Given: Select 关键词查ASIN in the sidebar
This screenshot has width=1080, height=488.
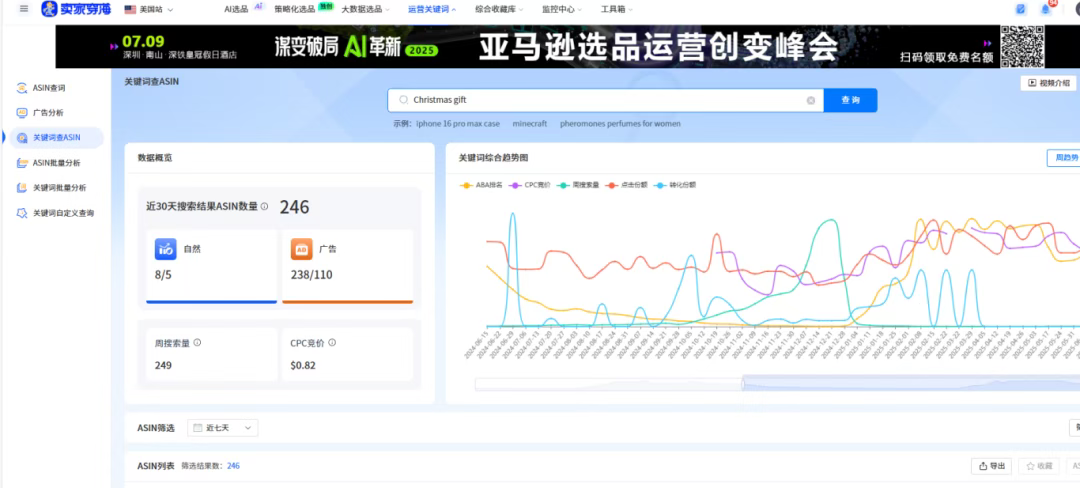Looking at the screenshot, I should (56, 138).
